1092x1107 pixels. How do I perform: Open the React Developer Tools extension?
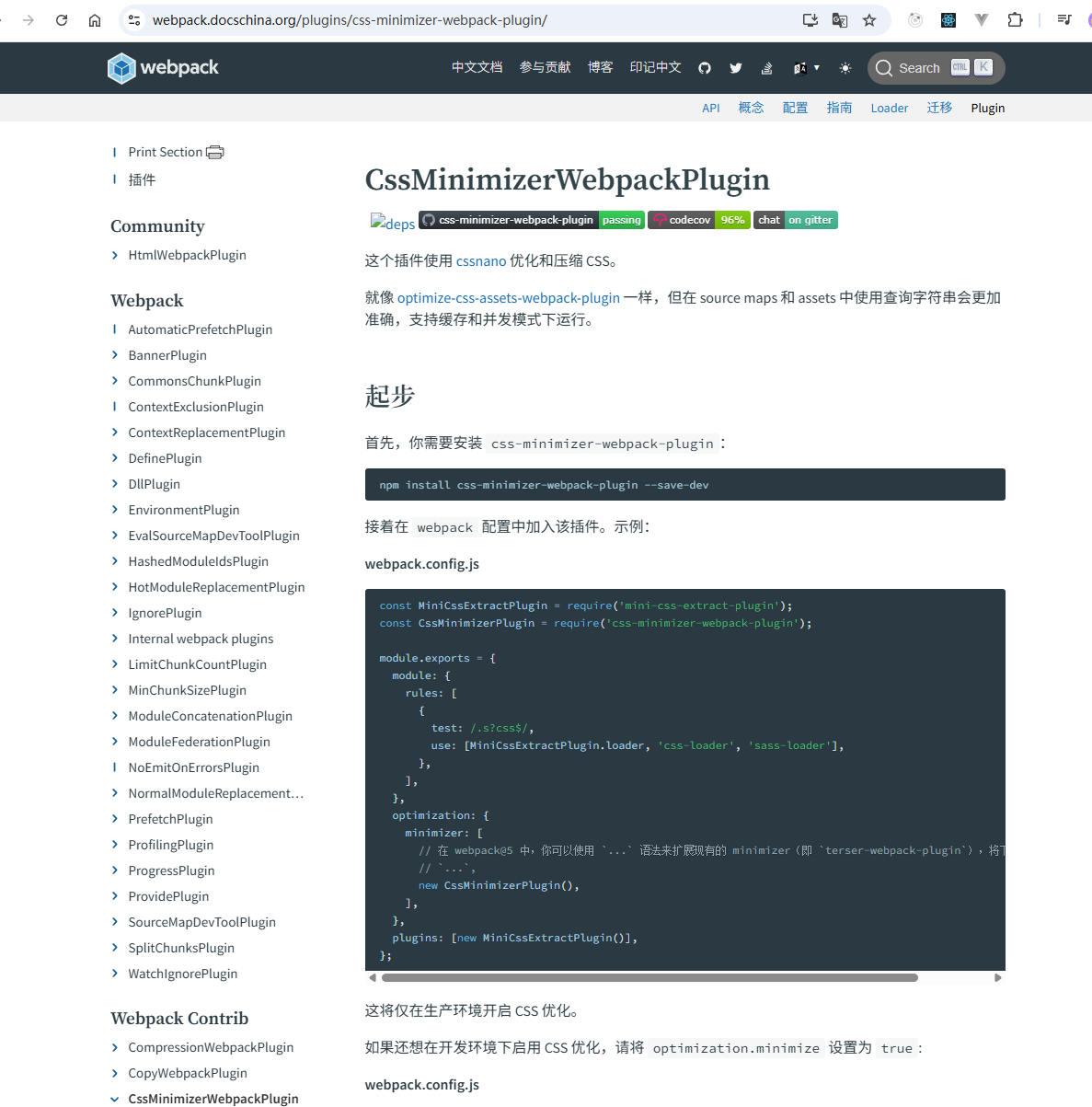(948, 20)
